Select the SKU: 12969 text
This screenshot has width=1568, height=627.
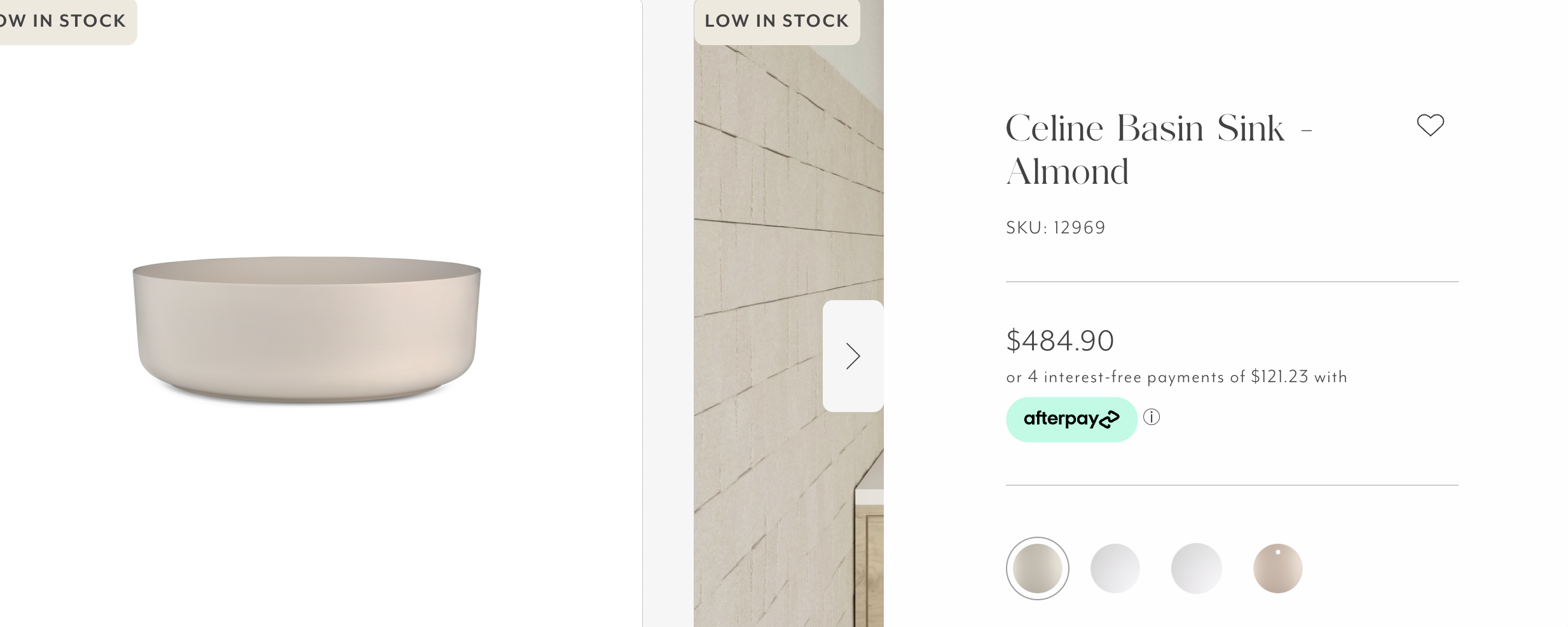point(1056,228)
